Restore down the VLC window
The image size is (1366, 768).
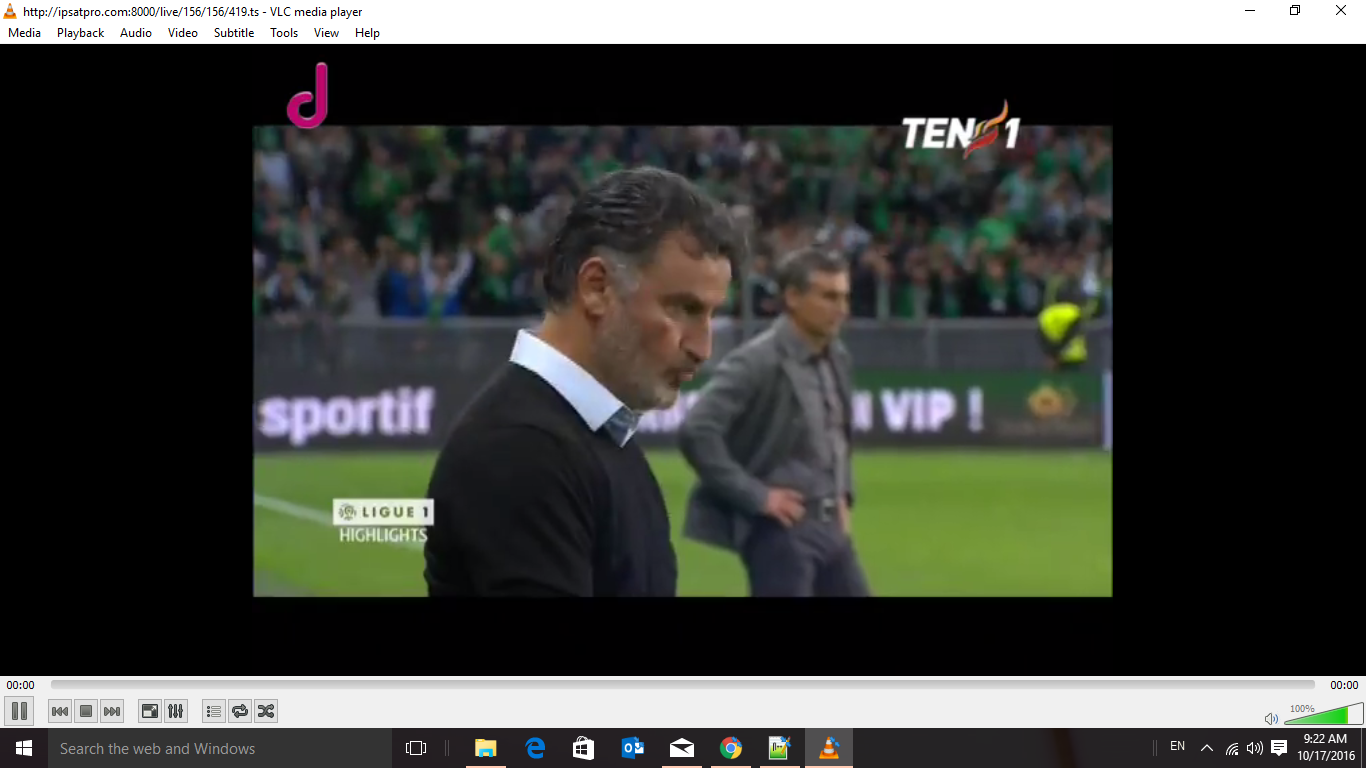[x=1296, y=11]
